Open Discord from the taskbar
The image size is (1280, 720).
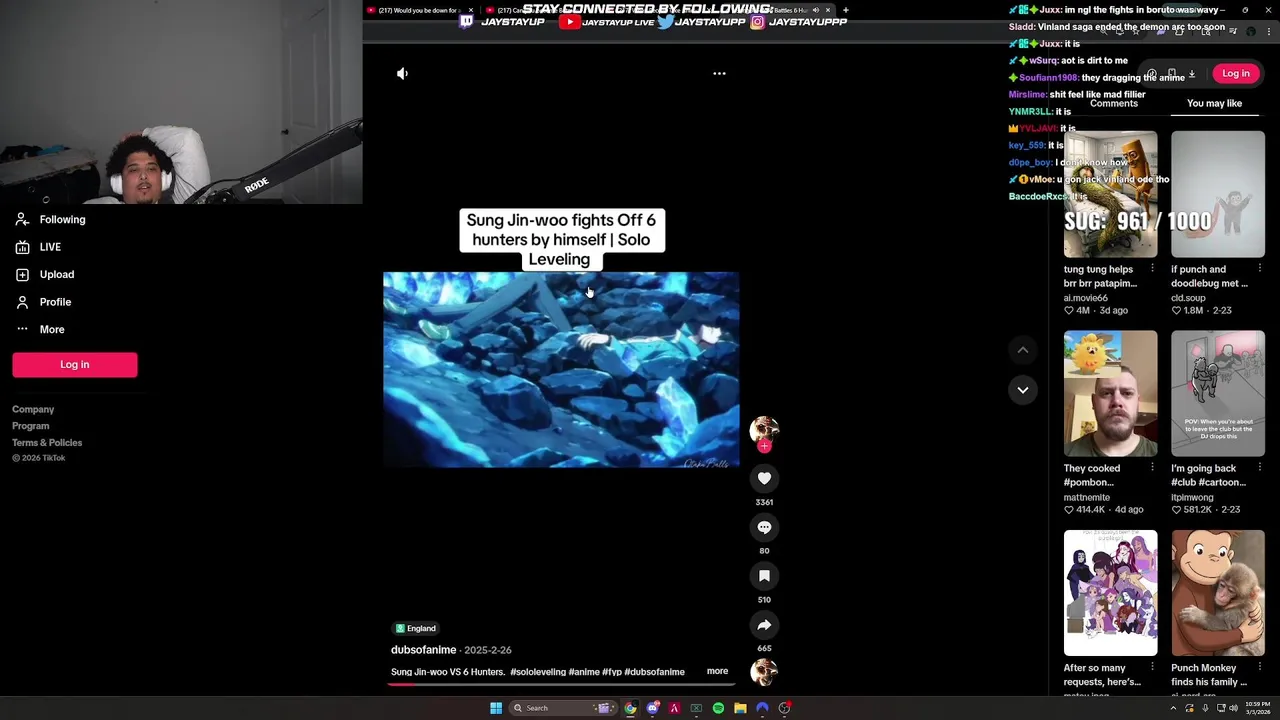(x=652, y=708)
